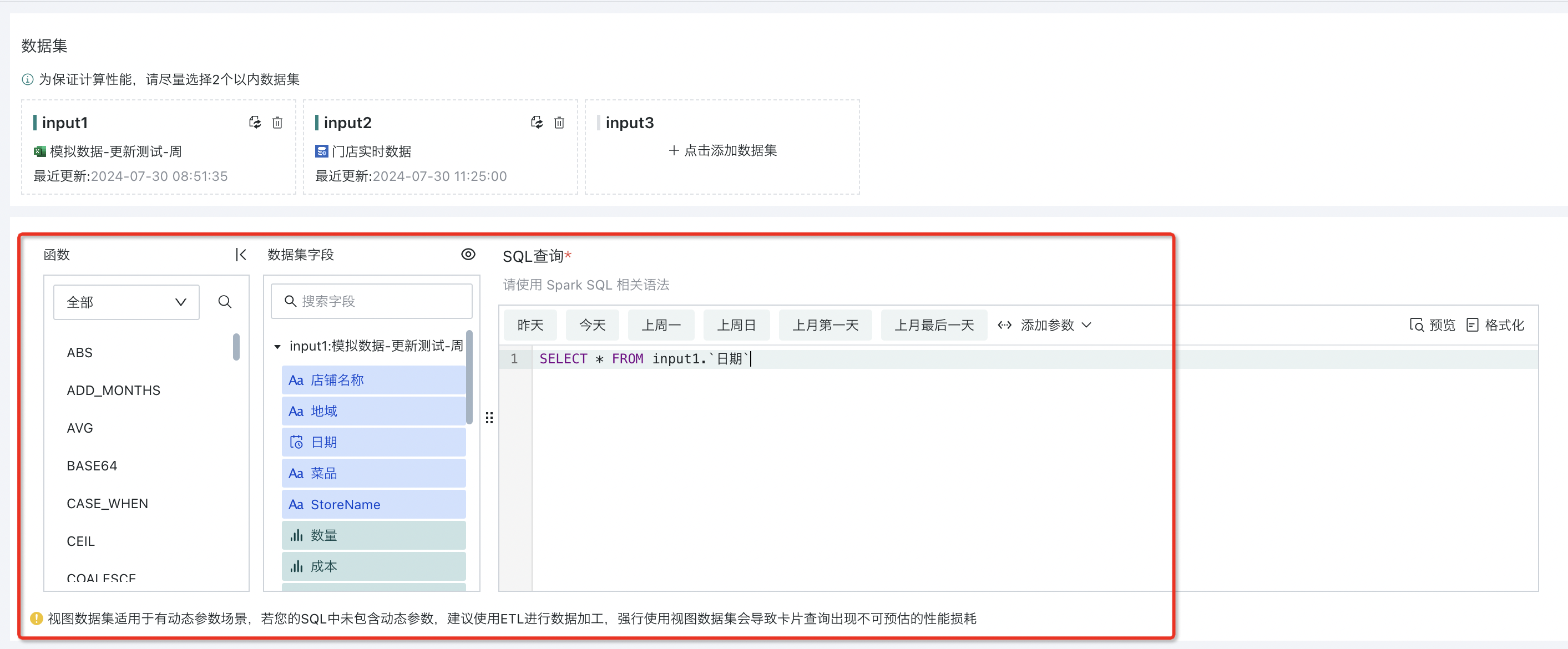This screenshot has height=649, width=1568.
Task: Toggle the eye icon beside 数据集字段
Action: [468, 255]
